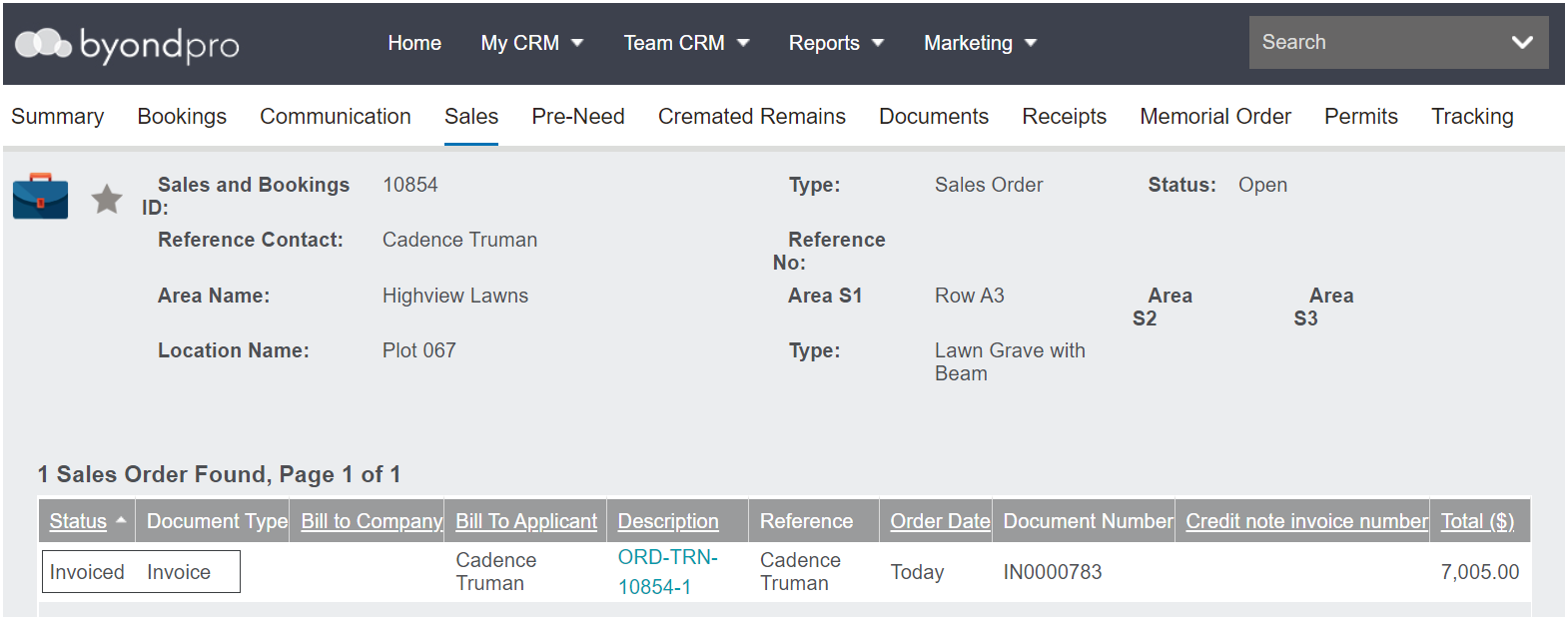
Task: Click document number IN0000783
Action: point(1053,572)
